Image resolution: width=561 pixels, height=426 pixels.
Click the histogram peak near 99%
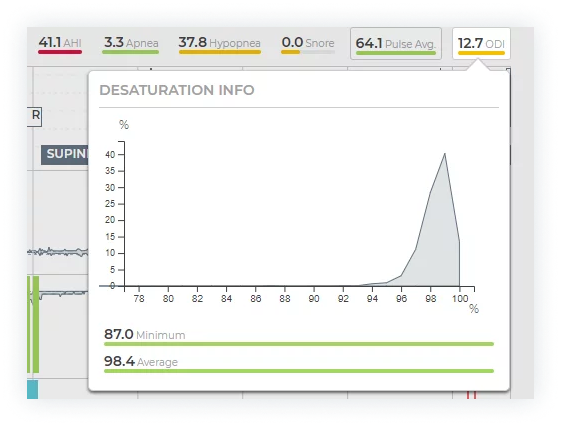tap(444, 155)
